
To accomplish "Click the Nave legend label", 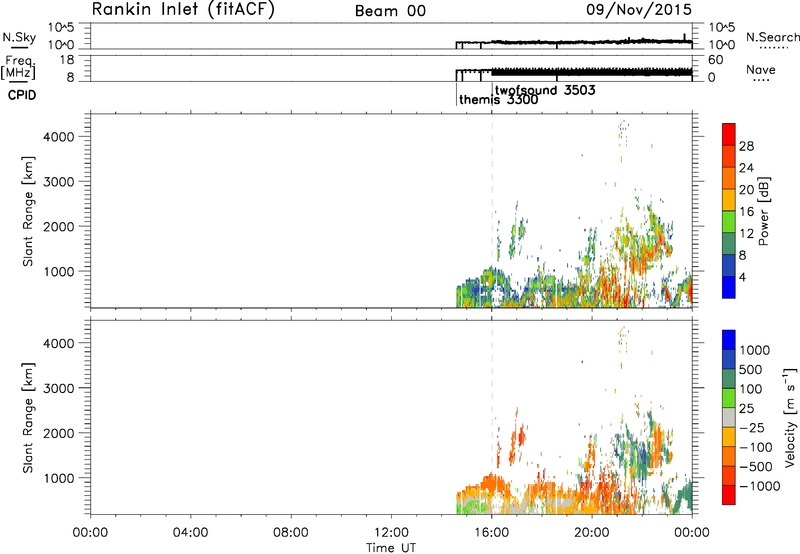I will coord(761,70).
